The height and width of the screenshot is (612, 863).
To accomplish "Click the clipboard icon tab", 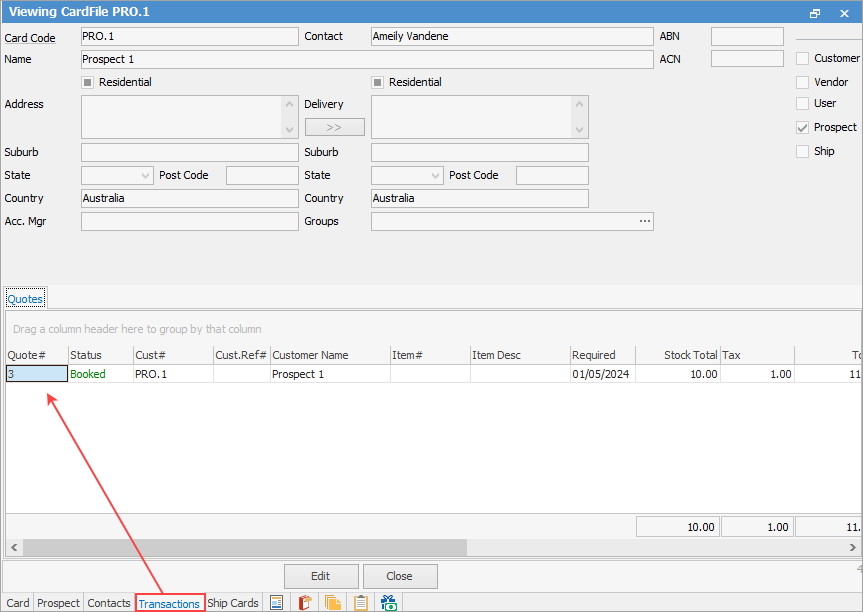I will coord(361,603).
